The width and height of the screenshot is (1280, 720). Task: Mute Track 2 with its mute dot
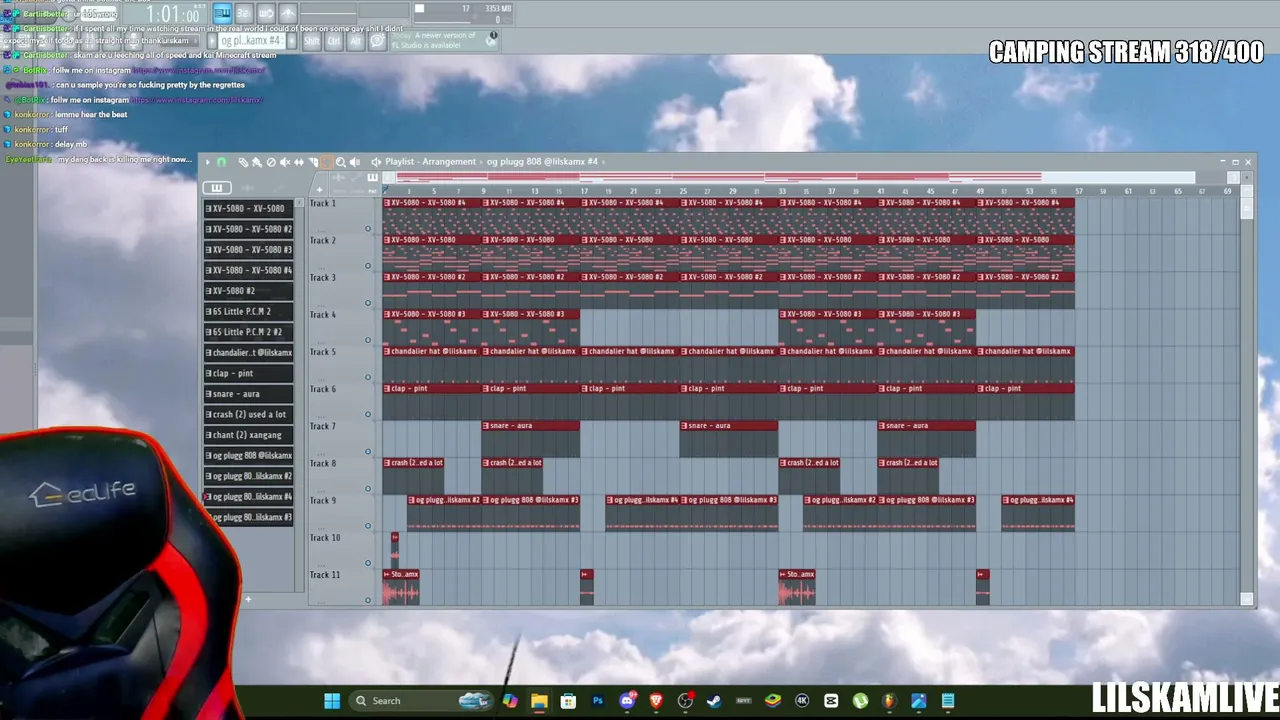pyautogui.click(x=368, y=266)
